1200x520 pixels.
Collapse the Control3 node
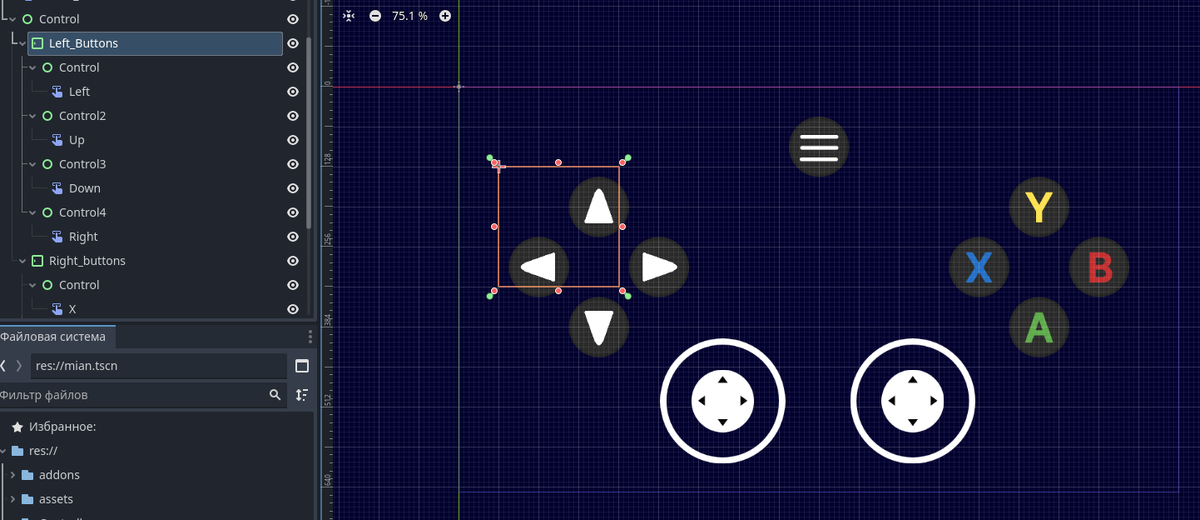click(x=33, y=164)
